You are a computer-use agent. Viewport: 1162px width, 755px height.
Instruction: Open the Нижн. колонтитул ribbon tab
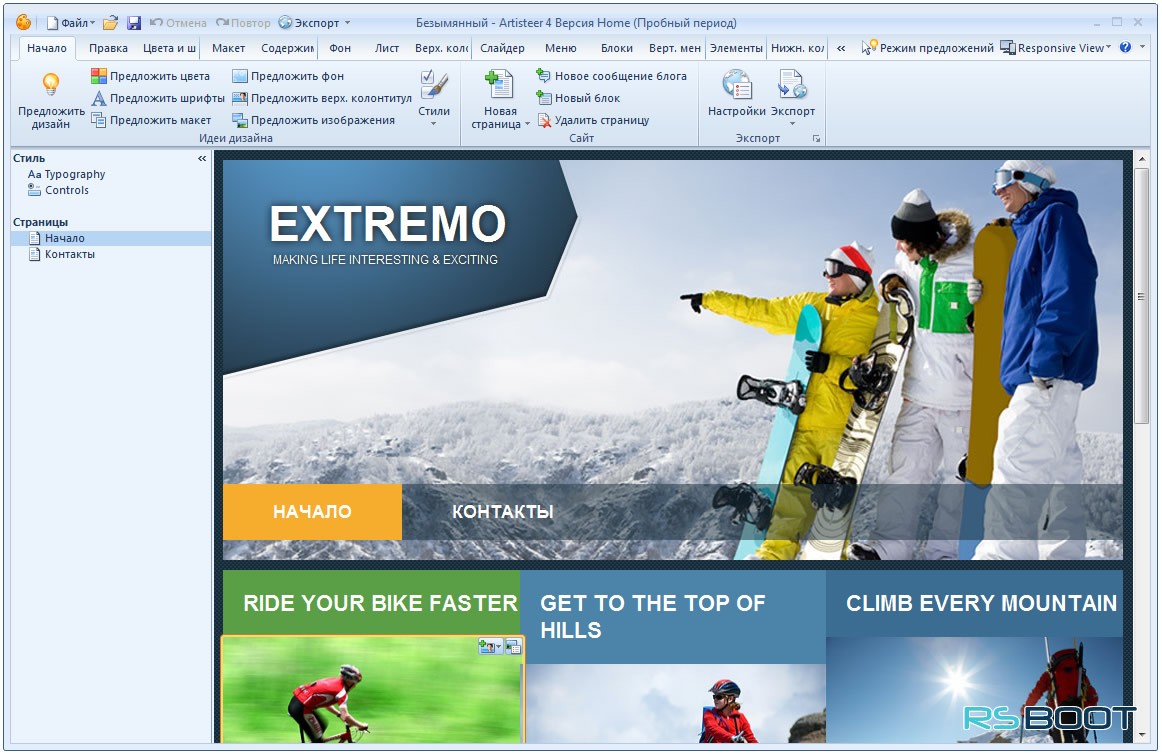pyautogui.click(x=797, y=48)
